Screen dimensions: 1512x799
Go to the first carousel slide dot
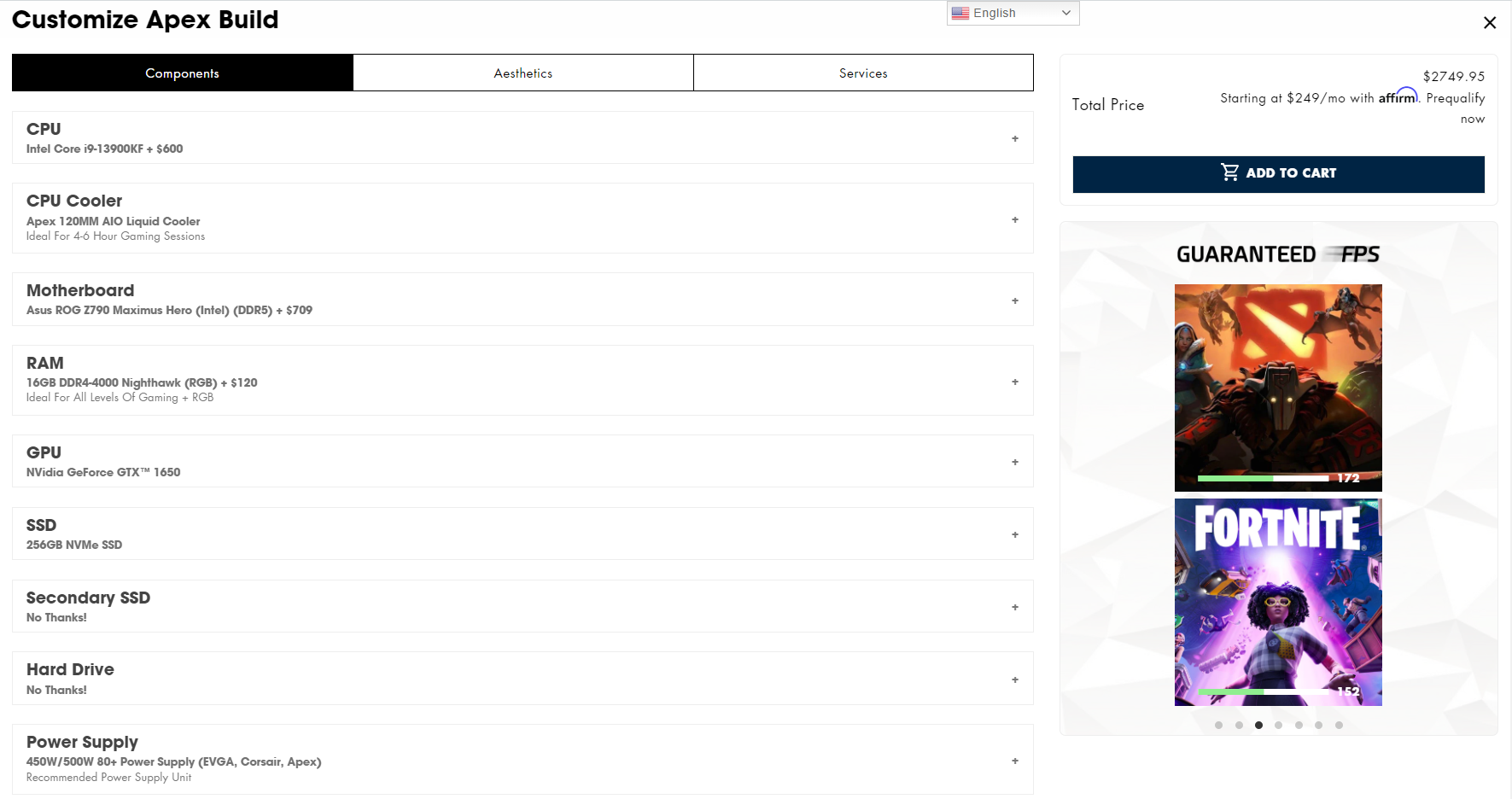[x=1218, y=725]
